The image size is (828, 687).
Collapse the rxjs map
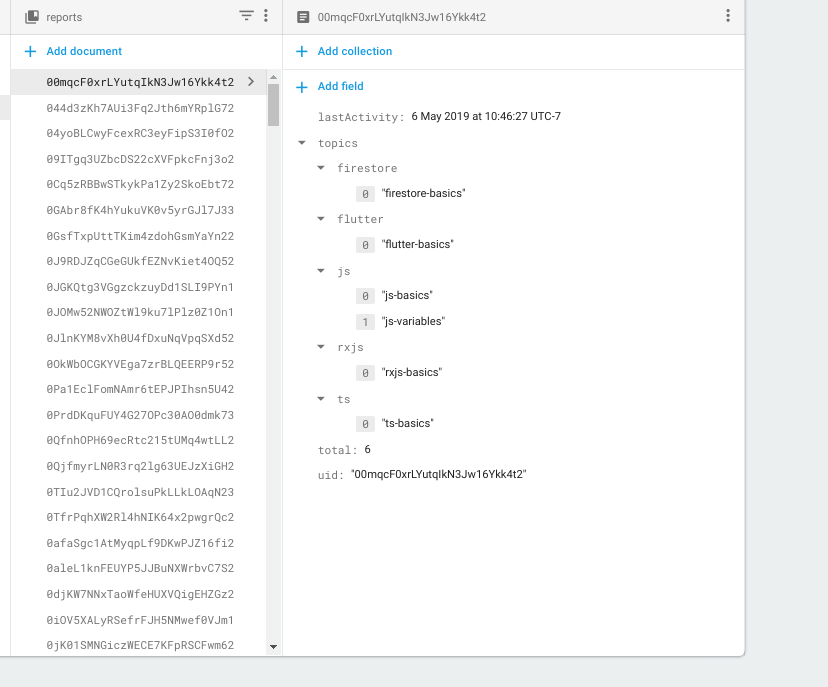tap(321, 347)
